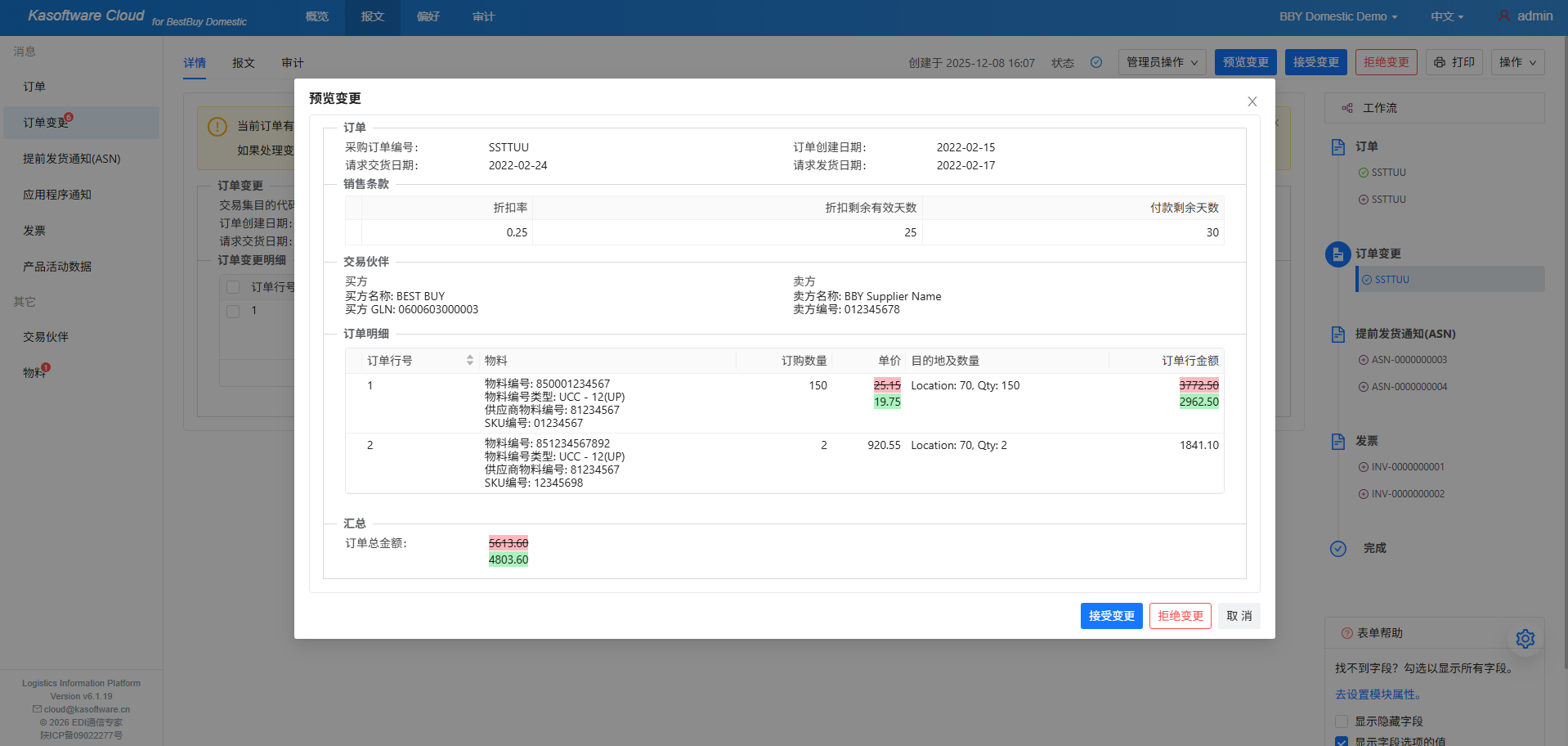This screenshot has height=746, width=1568.
Task: Sort by order line number arrows
Action: (x=469, y=361)
